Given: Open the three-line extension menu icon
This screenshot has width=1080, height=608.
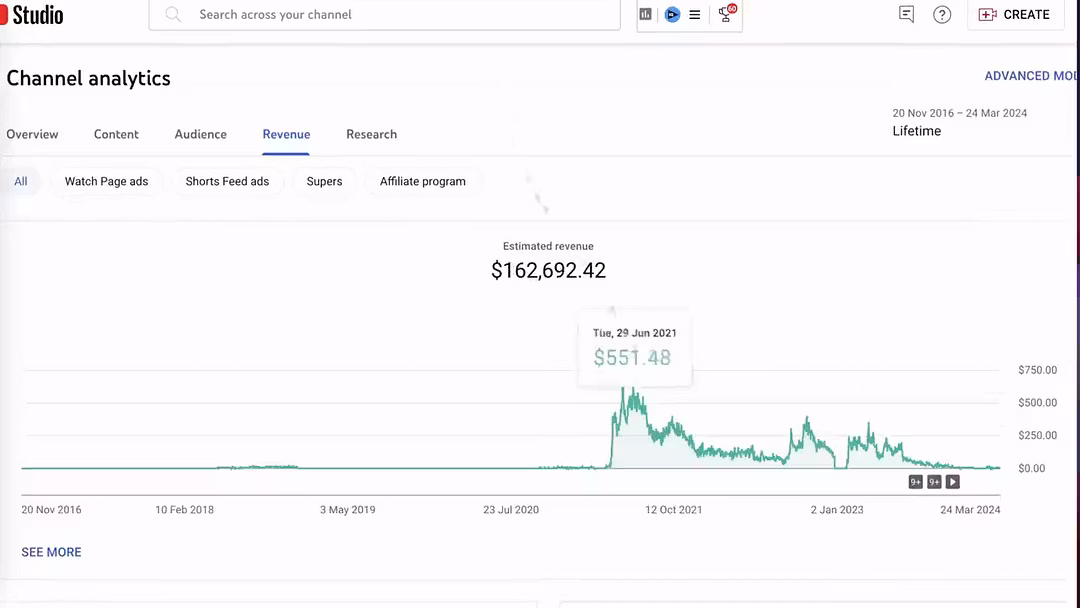Looking at the screenshot, I should pos(695,15).
